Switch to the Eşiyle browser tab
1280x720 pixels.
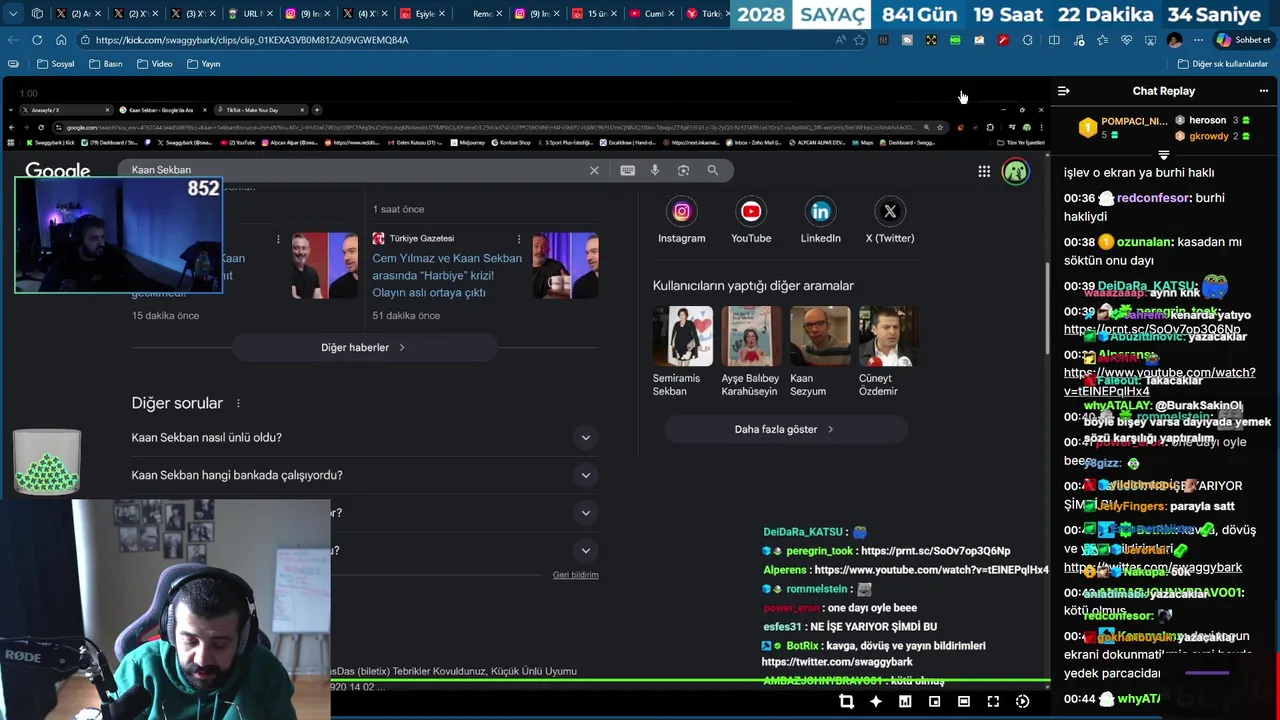(423, 14)
